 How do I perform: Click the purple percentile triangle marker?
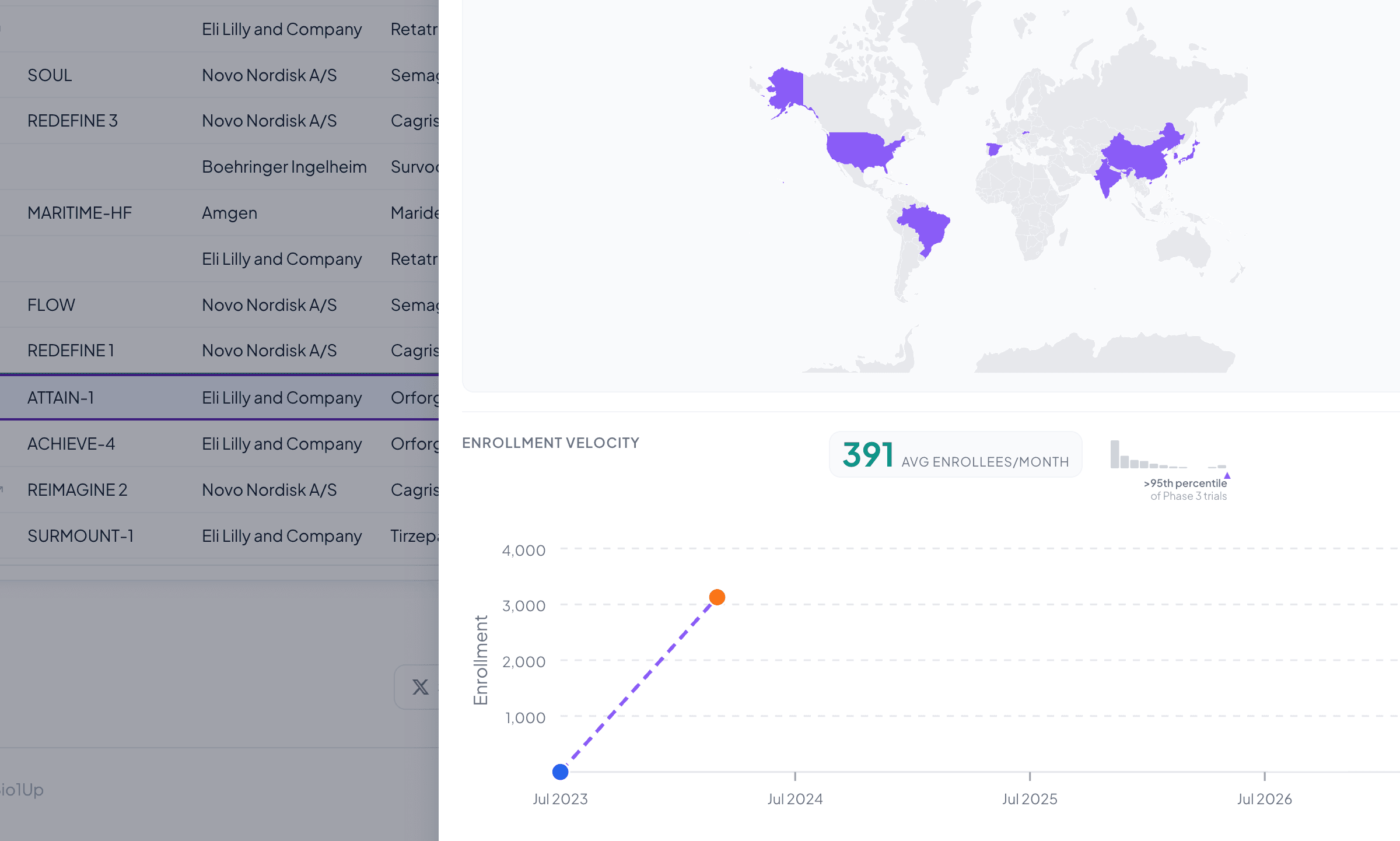pos(1227,475)
